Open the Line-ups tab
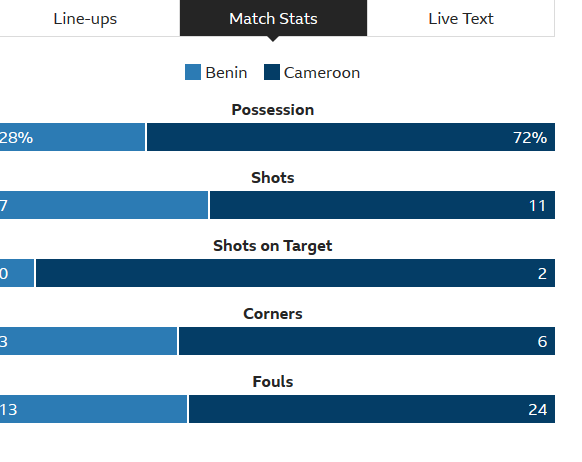The width and height of the screenshot is (582, 462). [85, 18]
